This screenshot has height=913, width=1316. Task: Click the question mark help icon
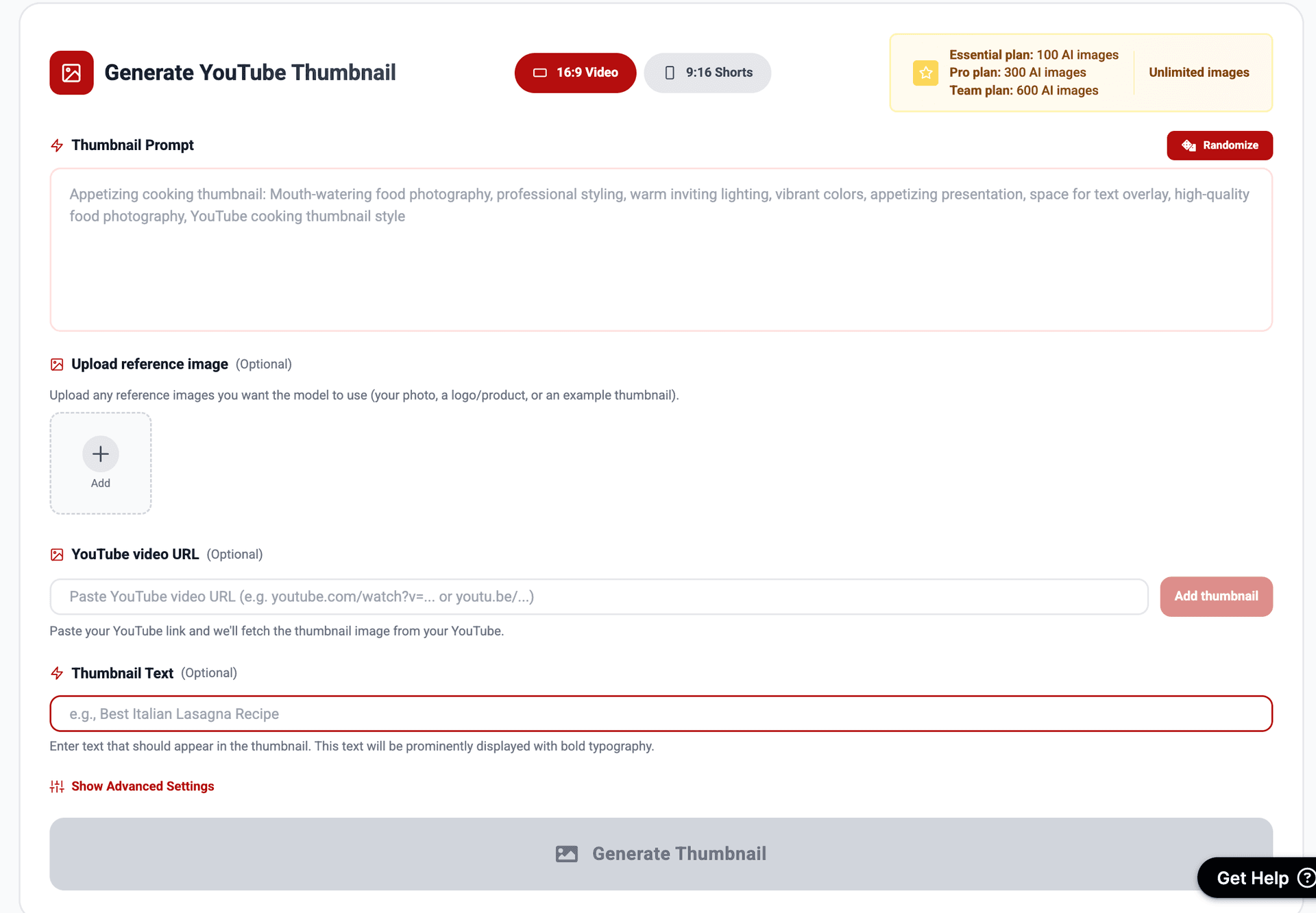click(x=1306, y=878)
